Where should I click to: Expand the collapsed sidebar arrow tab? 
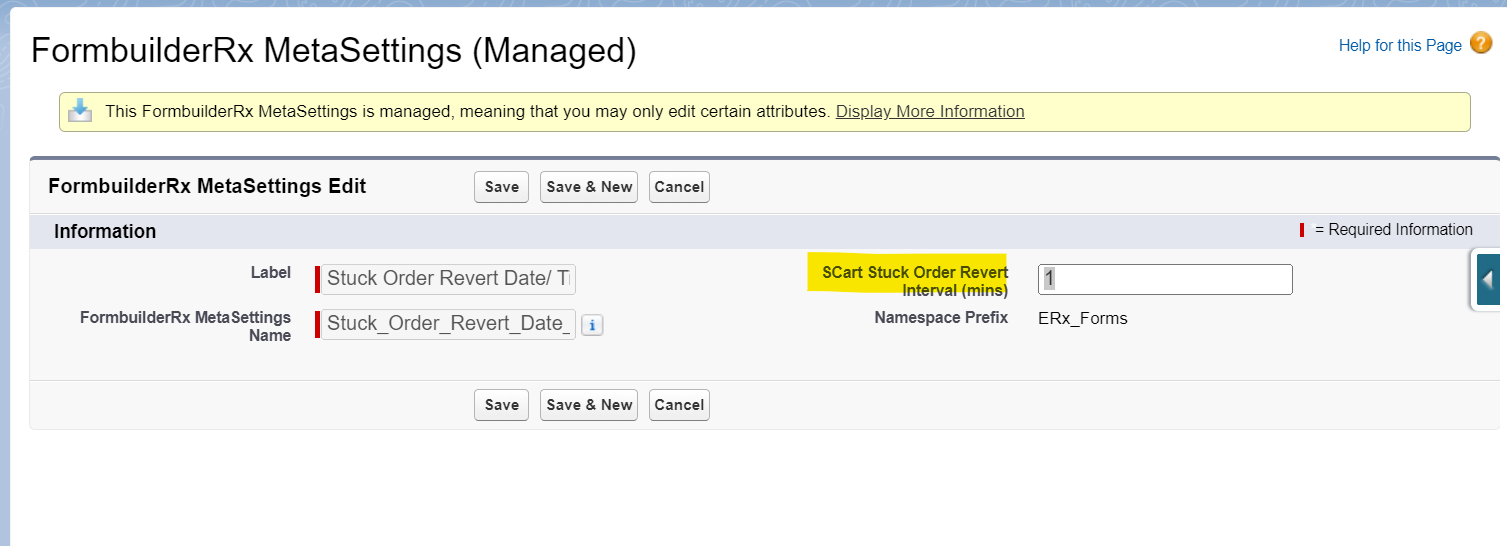click(x=1488, y=279)
